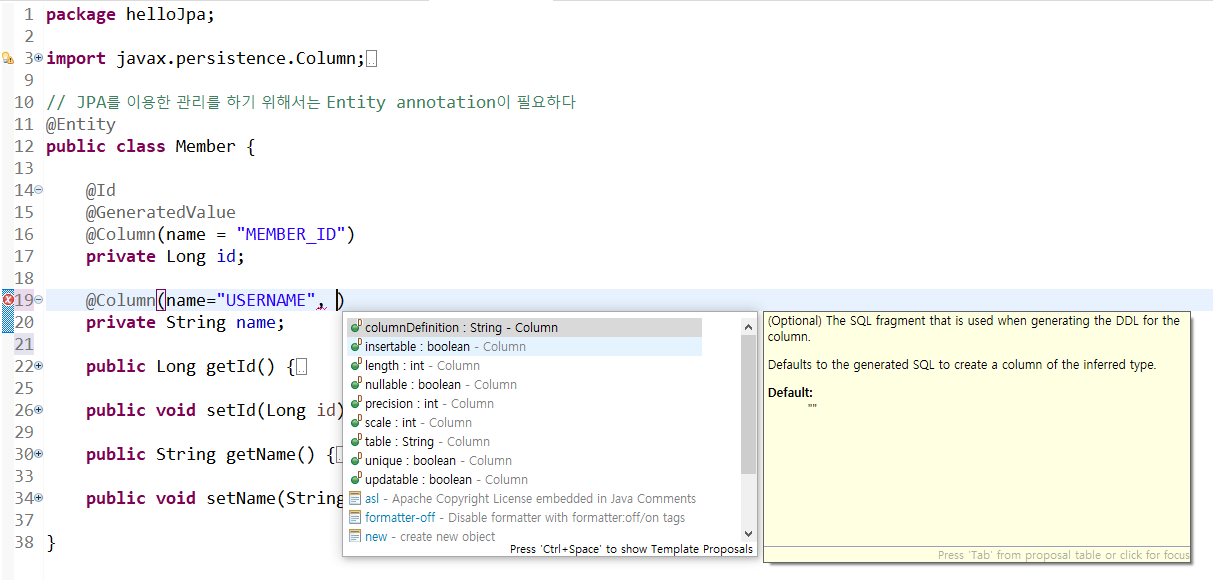Select the nullable : boolean proposal
Viewport: 1213px width, 580px height.
[x=525, y=385]
